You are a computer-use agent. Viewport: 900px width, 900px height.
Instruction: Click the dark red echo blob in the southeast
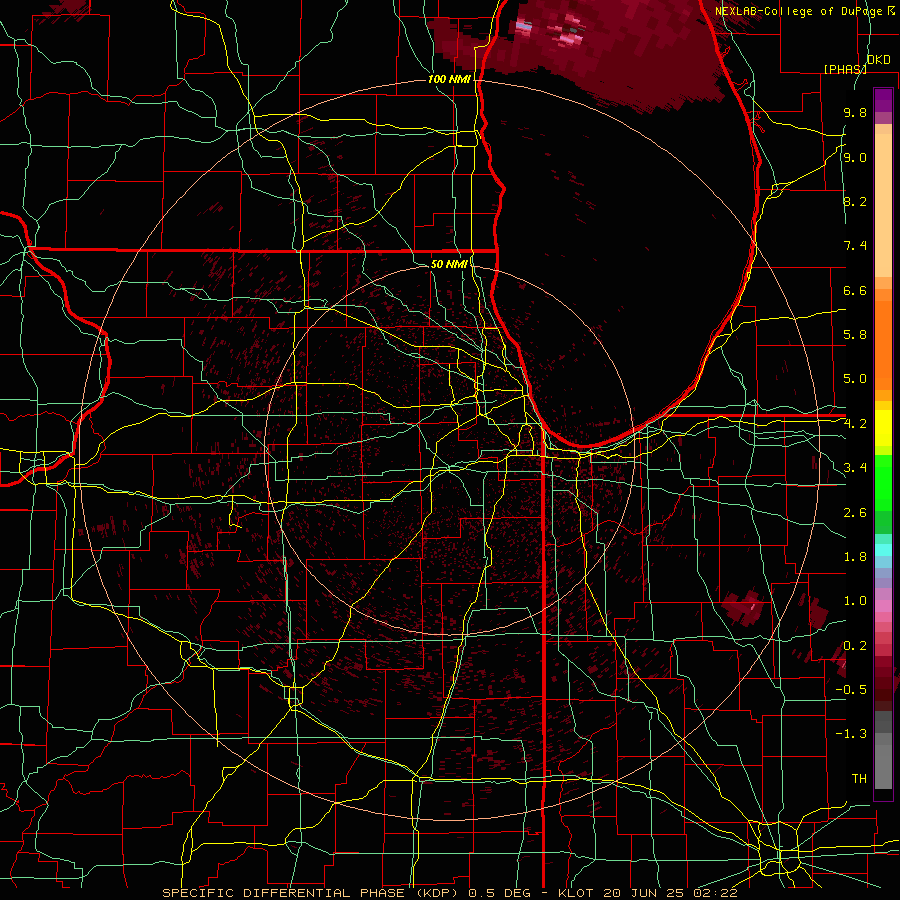(x=743, y=607)
